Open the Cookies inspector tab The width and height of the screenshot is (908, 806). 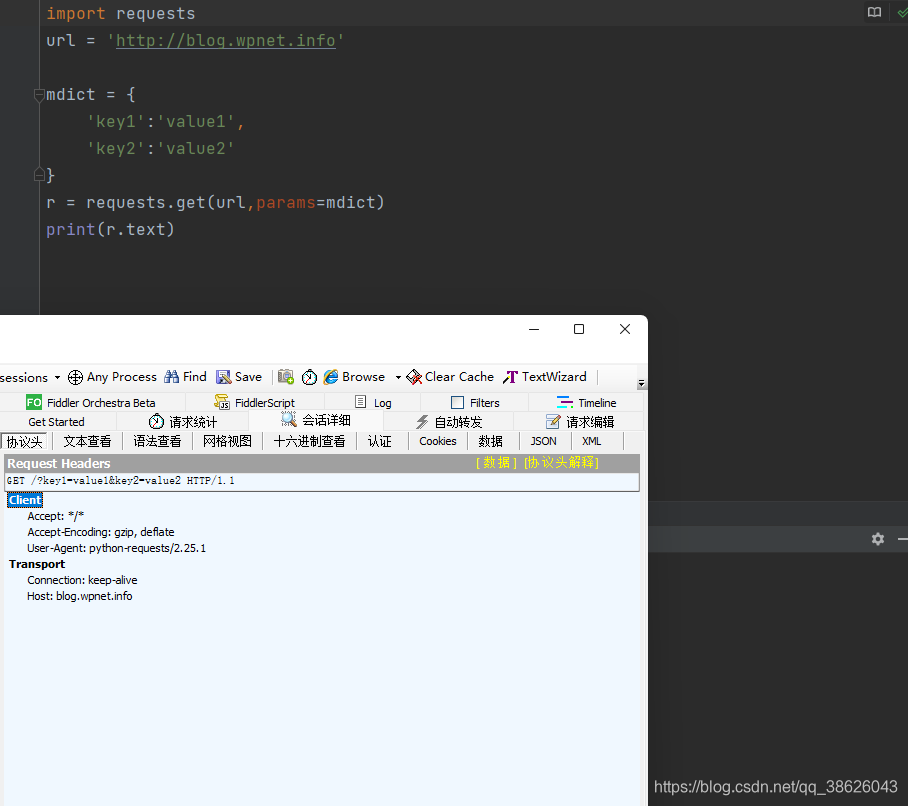[x=438, y=441]
